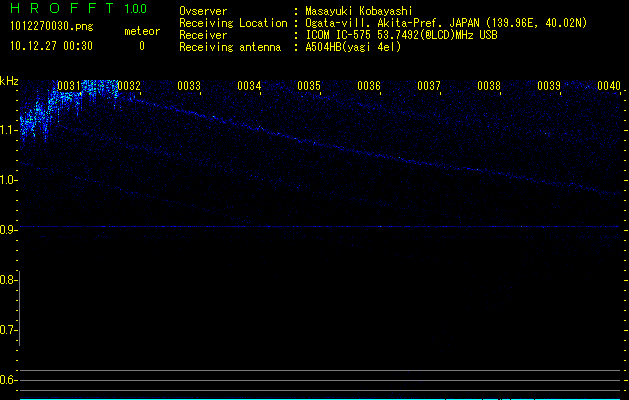Screen dimensions: 629x400
Task: Click the ICOM IC-575 53.7492 MHz USB text
Action: 401,35
